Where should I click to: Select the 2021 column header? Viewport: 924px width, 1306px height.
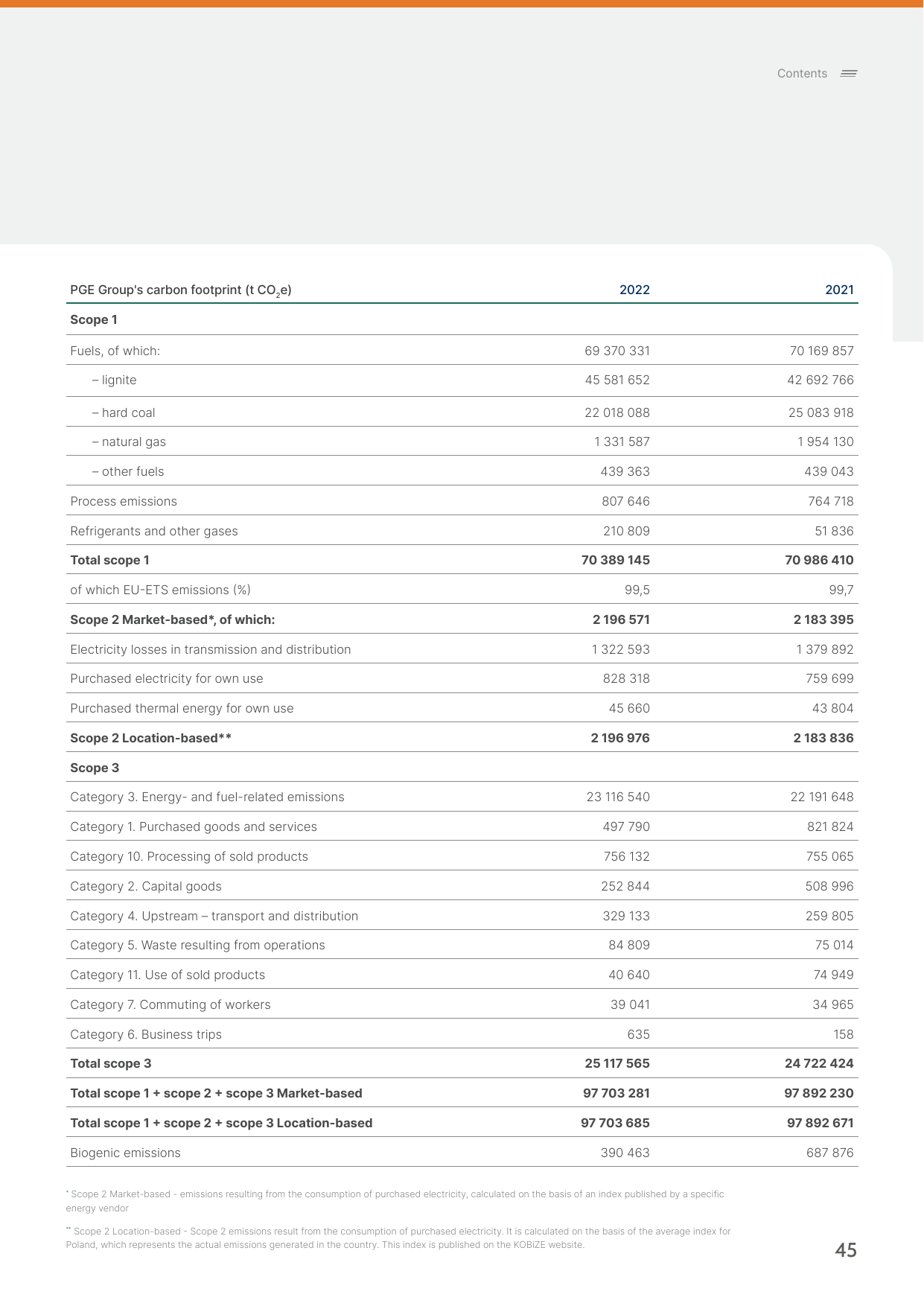(839, 290)
